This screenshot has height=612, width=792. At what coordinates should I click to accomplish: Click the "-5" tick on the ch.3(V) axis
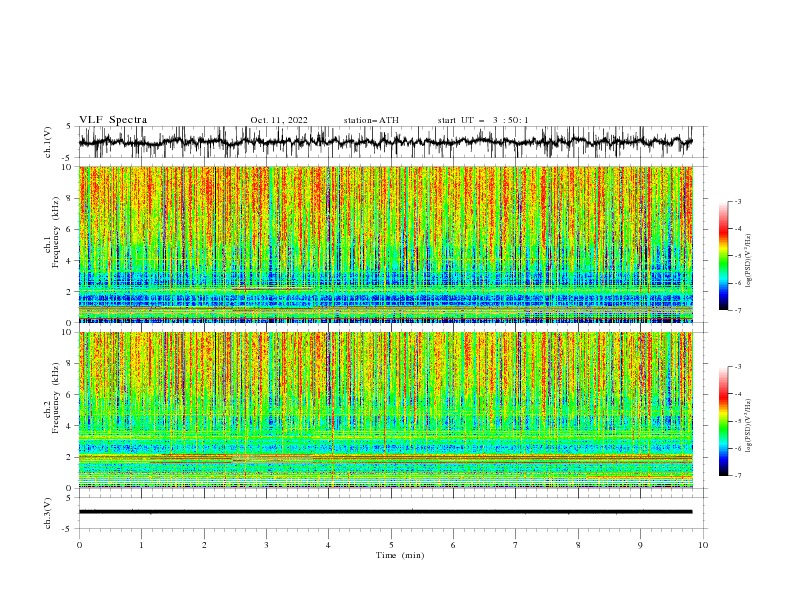coord(68,529)
